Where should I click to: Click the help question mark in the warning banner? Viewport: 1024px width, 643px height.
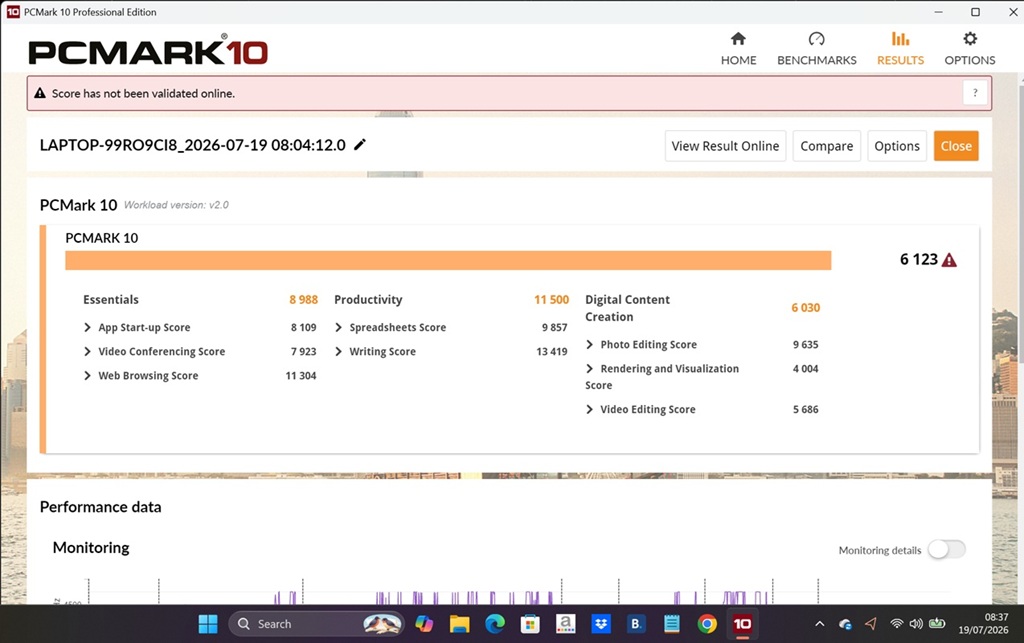pyautogui.click(x=975, y=93)
